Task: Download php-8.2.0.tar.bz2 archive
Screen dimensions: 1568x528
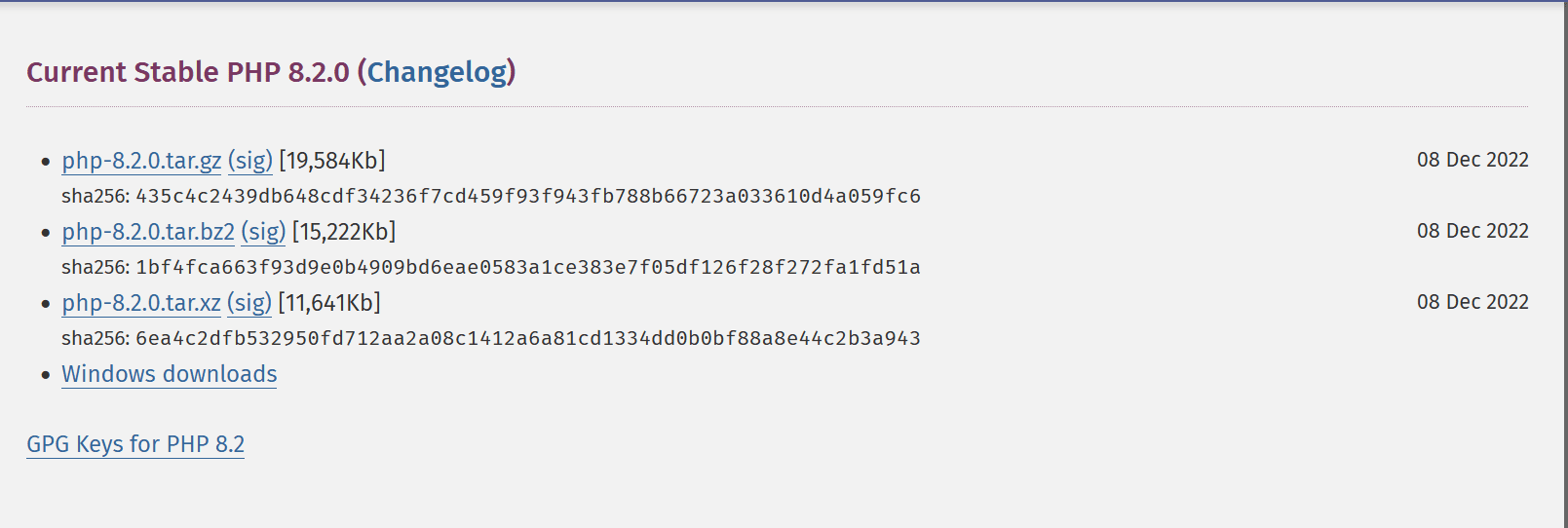Action: tap(148, 232)
